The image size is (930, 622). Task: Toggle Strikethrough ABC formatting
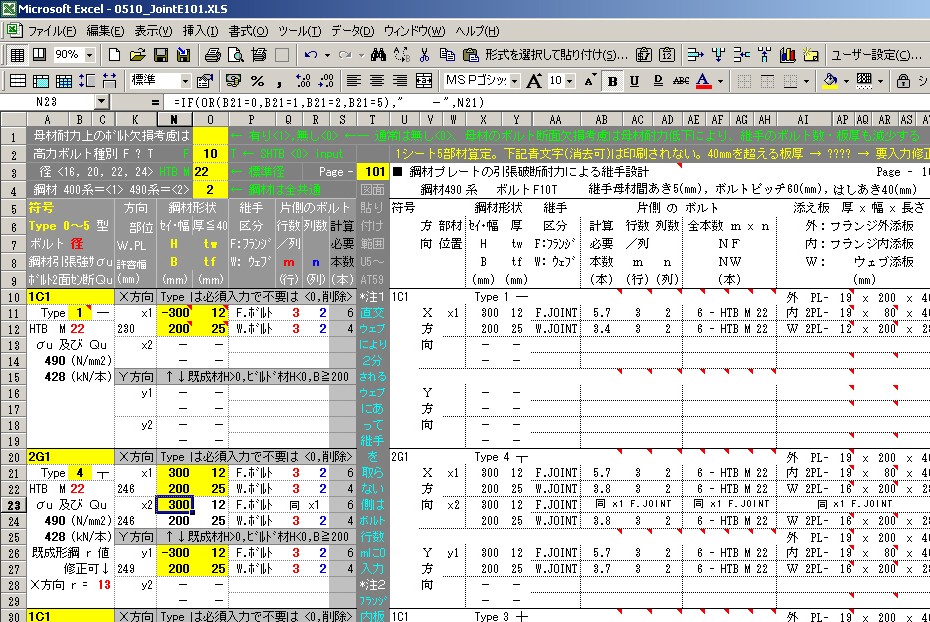pos(681,81)
